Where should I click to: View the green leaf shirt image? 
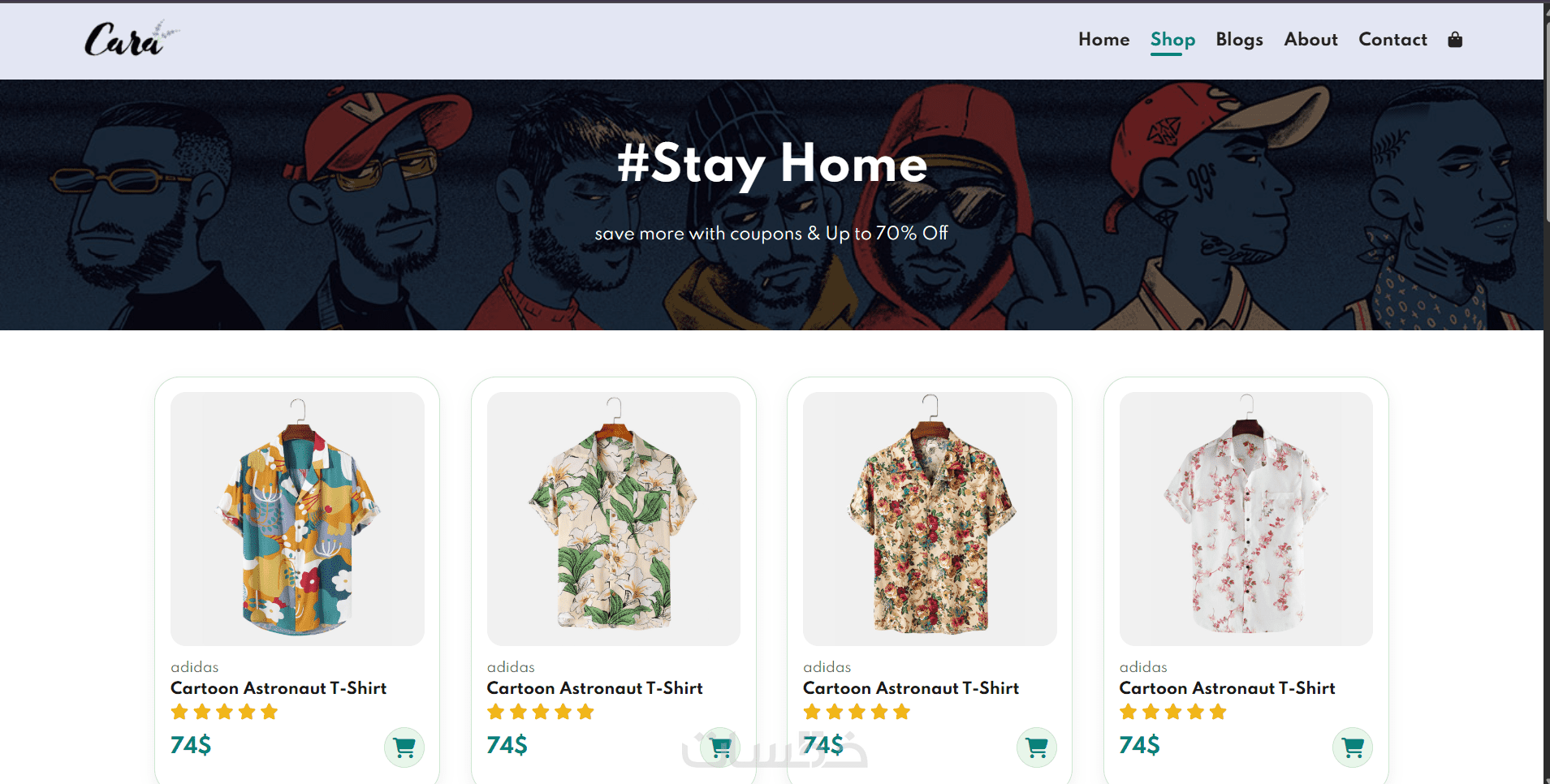pyautogui.click(x=613, y=519)
